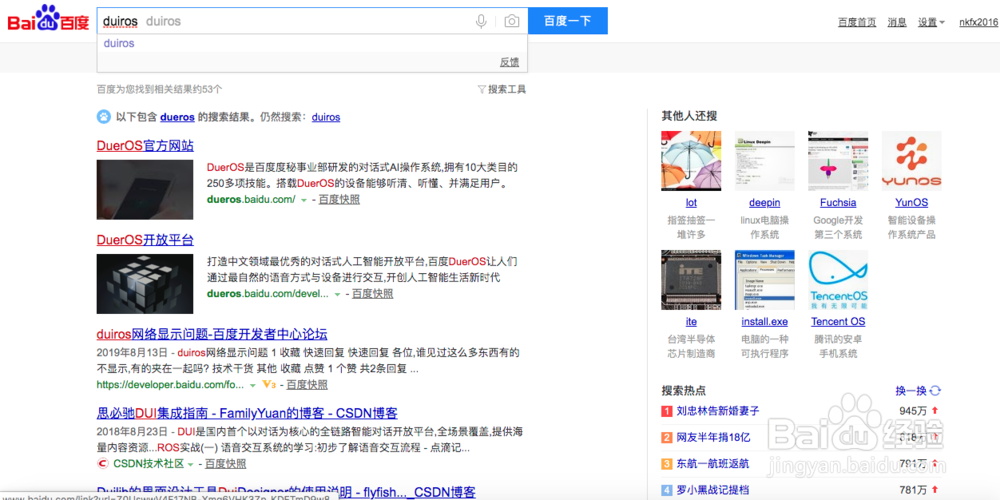Click the YunOS logo thumbnail
This screenshot has height=500, width=1000.
click(x=911, y=161)
